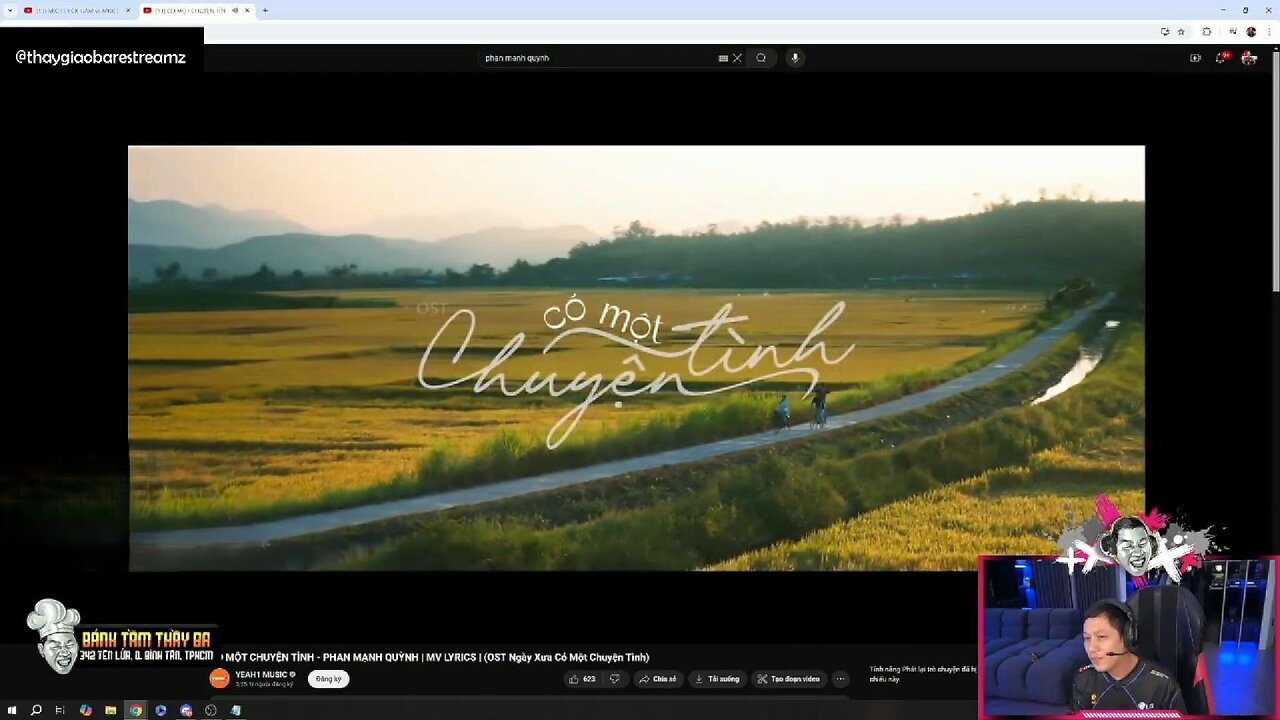The height and width of the screenshot is (720, 1280).
Task: Click the install app icon in address bar
Action: (x=1165, y=32)
